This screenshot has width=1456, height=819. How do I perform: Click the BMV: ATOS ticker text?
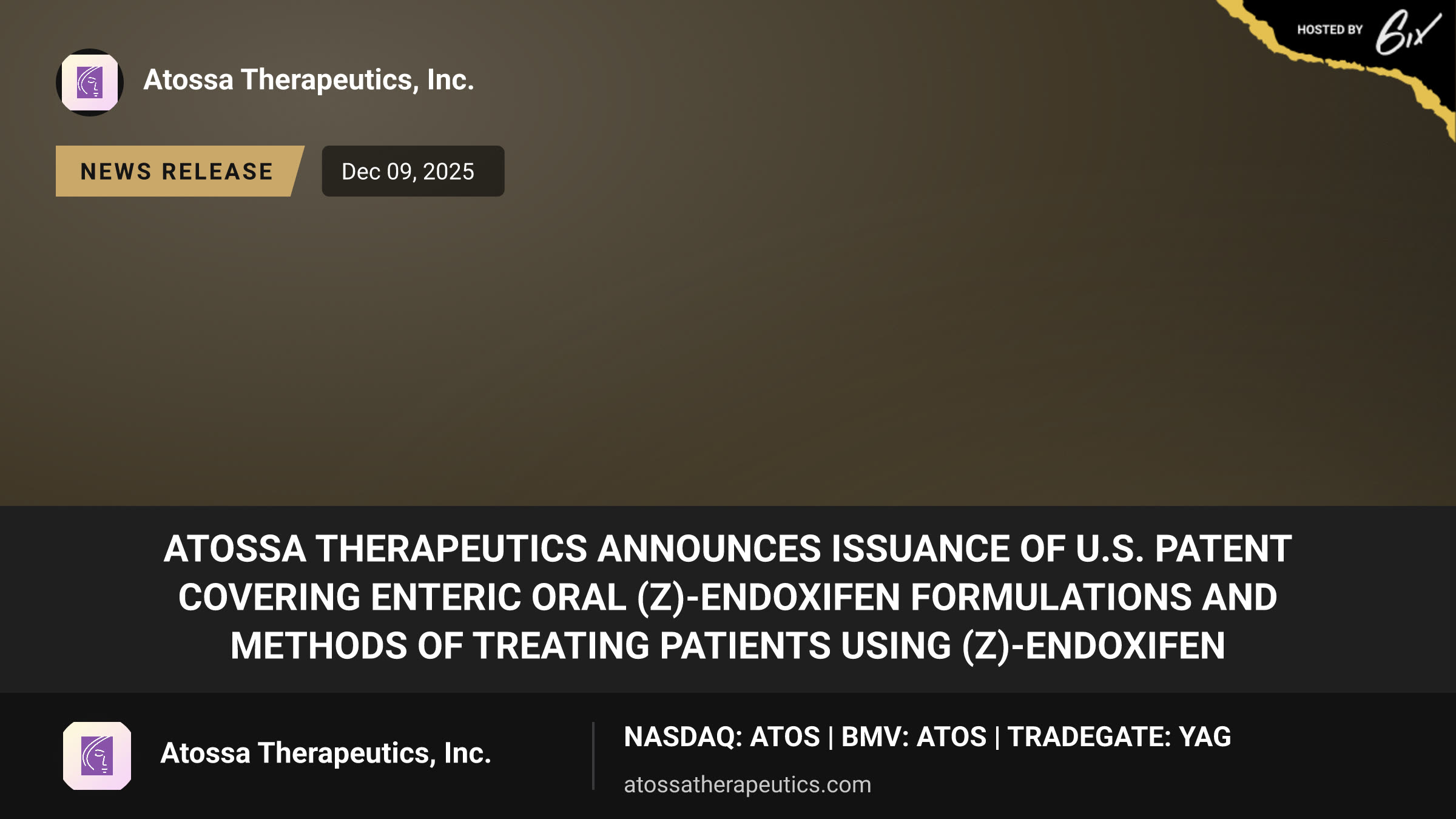coord(914,737)
